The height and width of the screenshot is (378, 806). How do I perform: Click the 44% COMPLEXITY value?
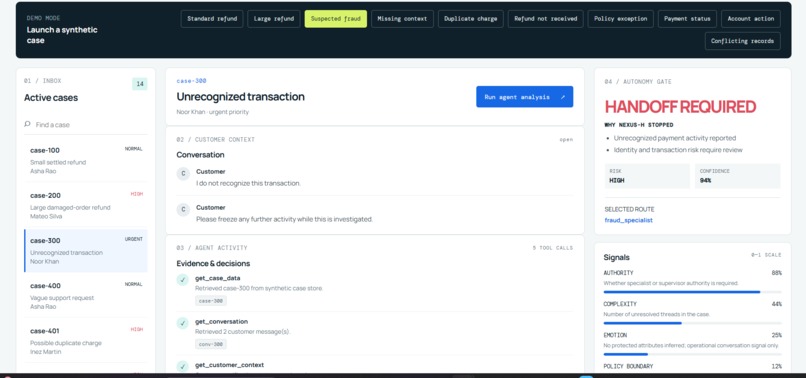tap(776, 304)
